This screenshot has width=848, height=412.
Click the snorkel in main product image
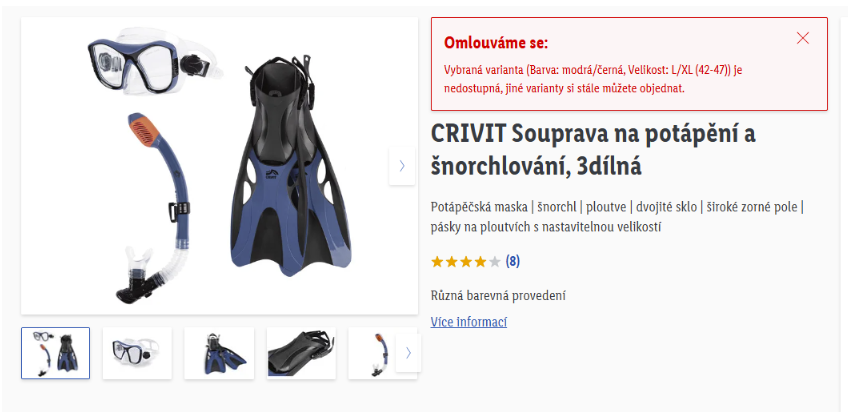[152, 208]
